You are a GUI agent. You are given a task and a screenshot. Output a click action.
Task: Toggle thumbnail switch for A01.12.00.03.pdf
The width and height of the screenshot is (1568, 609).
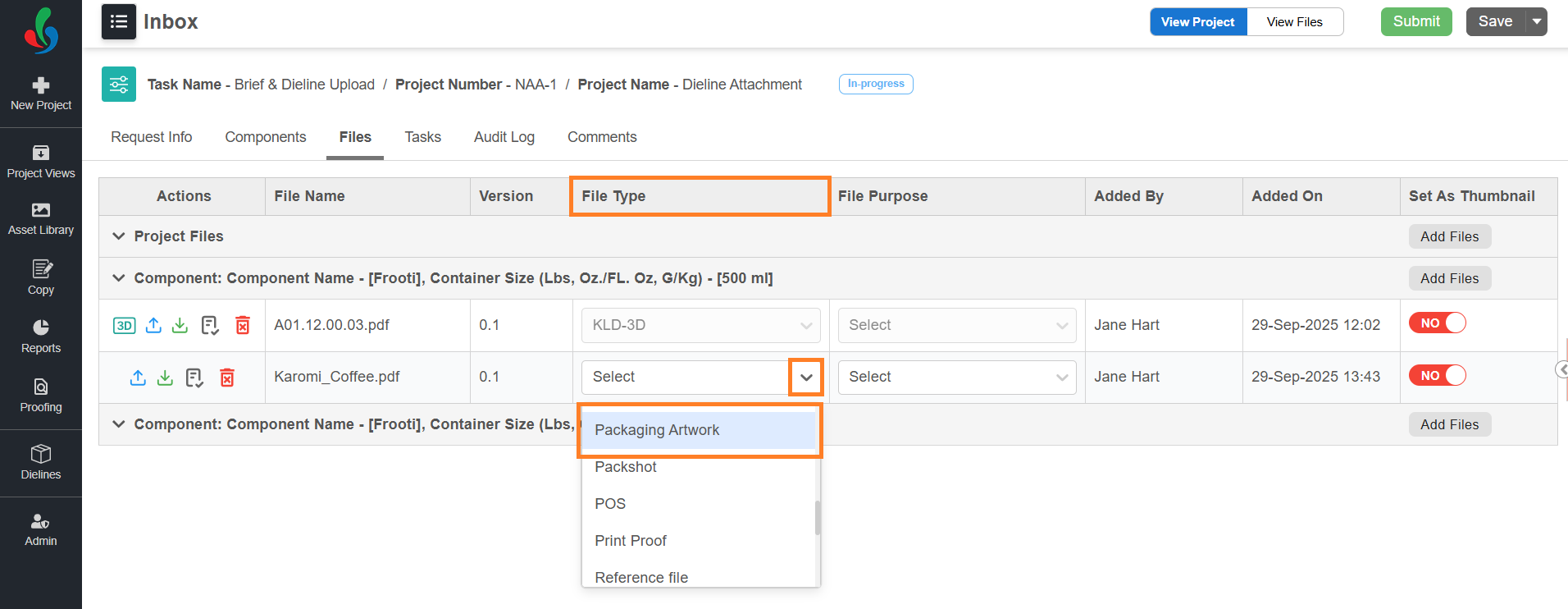(x=1438, y=323)
